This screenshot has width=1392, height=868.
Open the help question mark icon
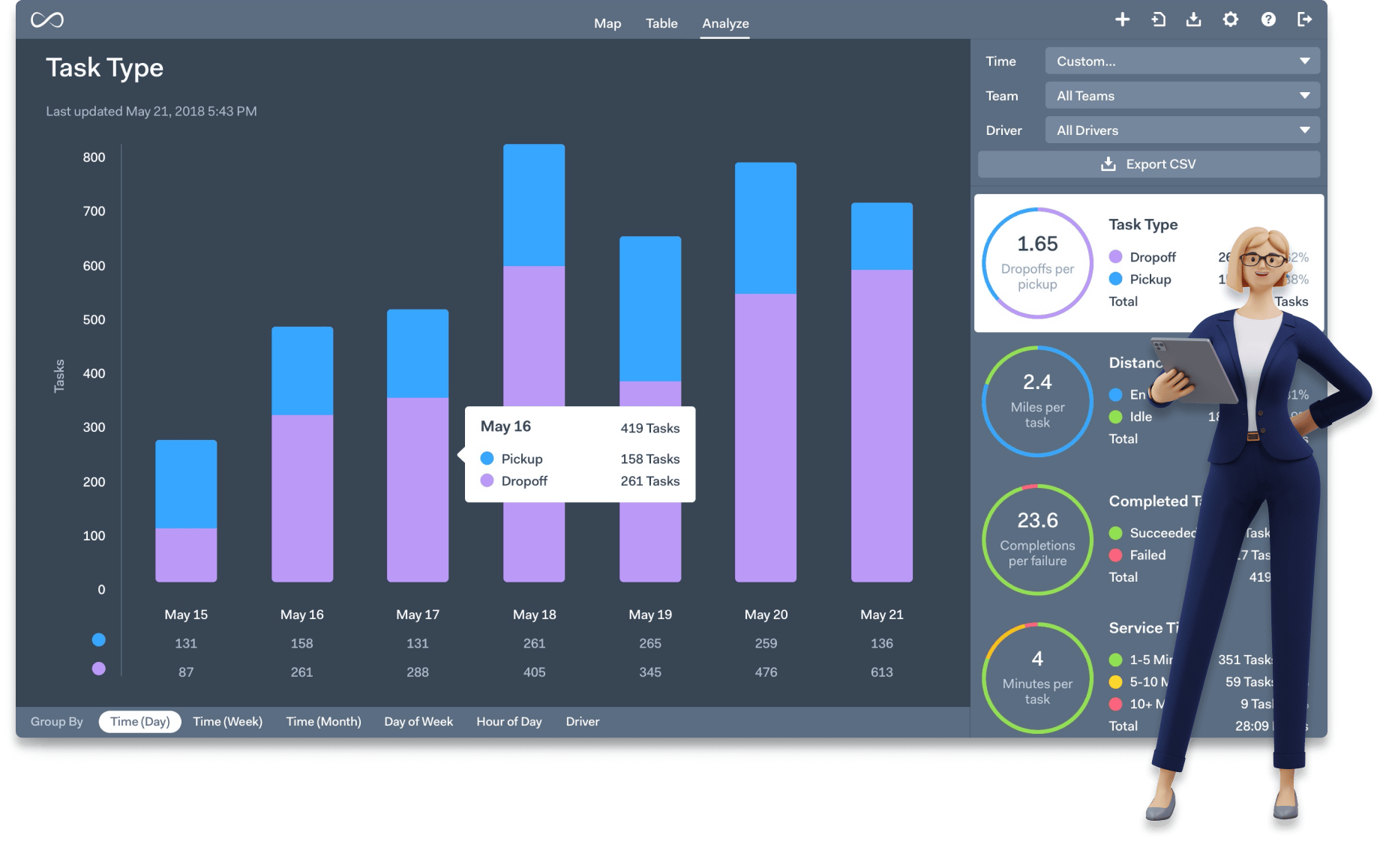coord(1267,19)
